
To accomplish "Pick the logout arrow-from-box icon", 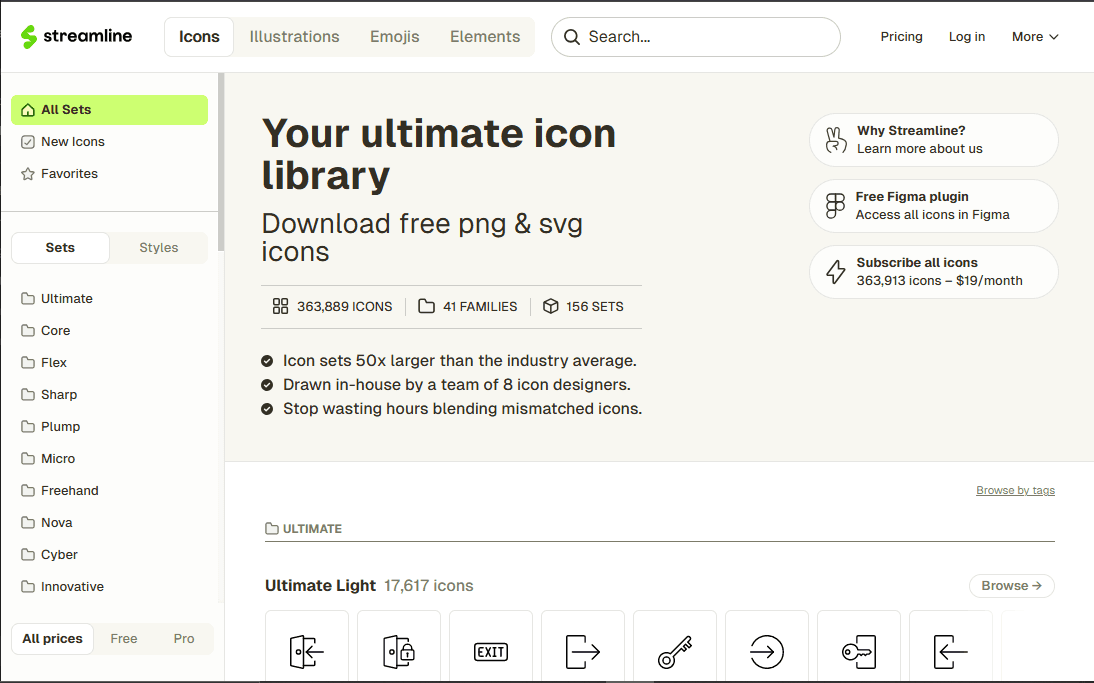I will 583,646.
